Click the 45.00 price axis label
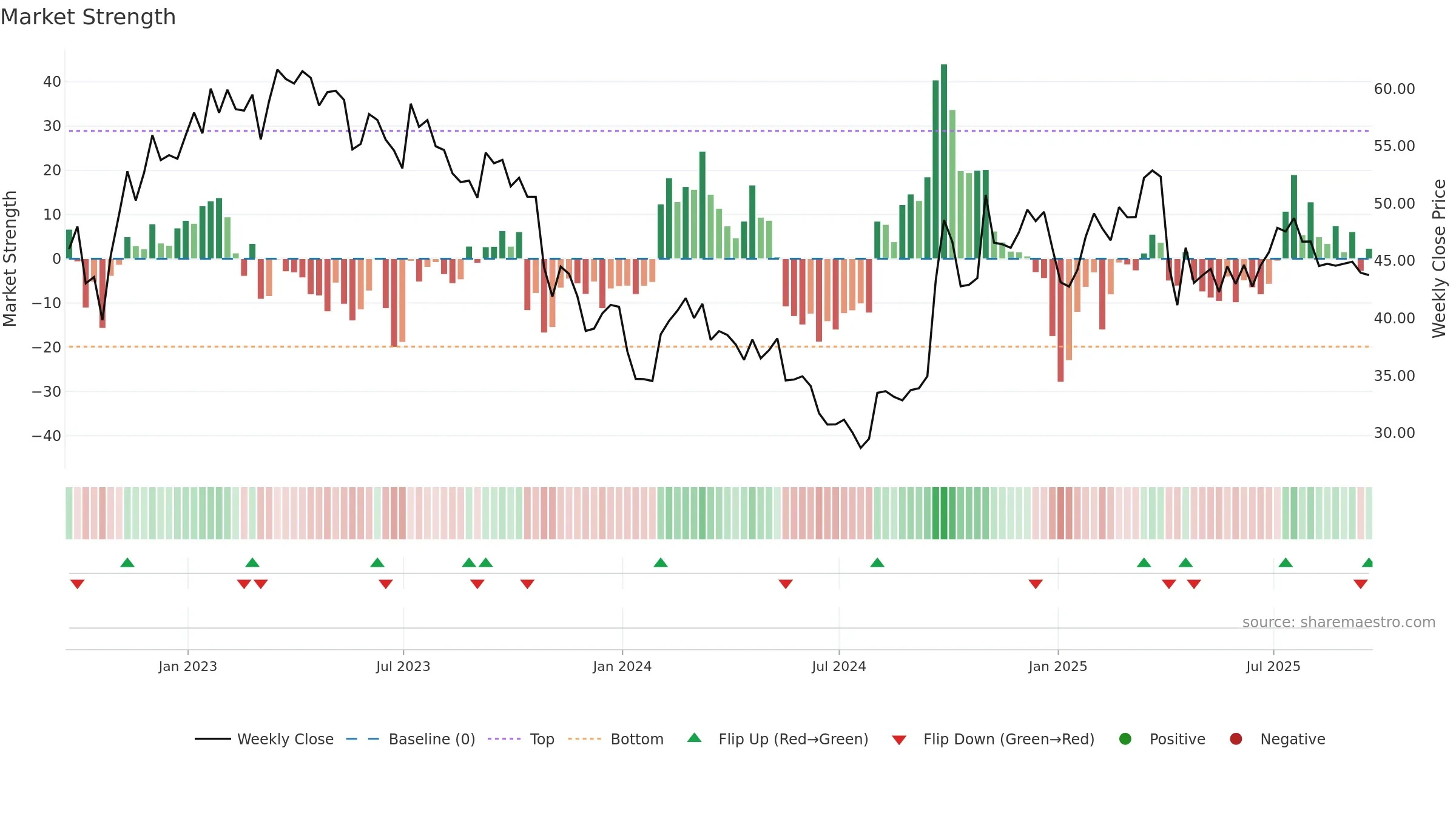The height and width of the screenshot is (819, 1456). [1394, 261]
